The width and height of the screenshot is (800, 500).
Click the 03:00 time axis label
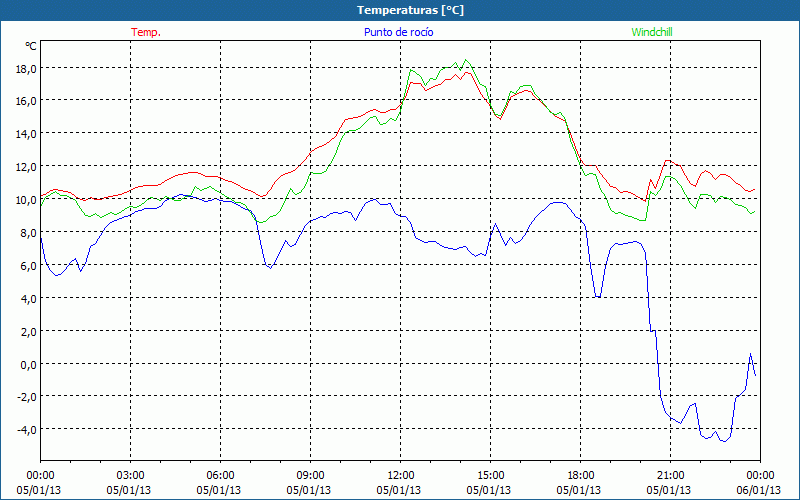[131, 476]
